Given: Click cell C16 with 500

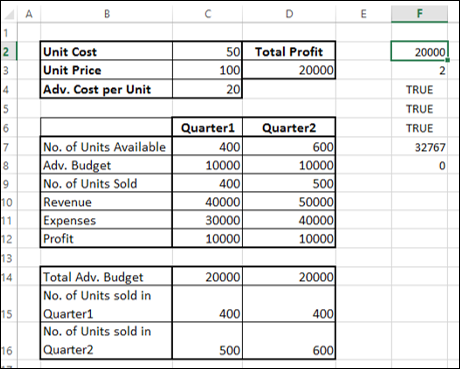Looking at the screenshot, I should pos(207,340).
